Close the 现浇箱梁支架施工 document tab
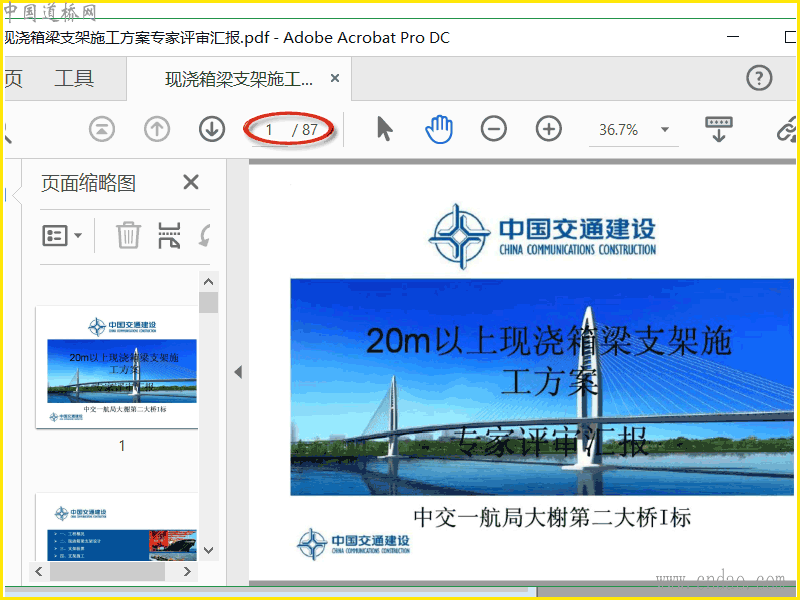This screenshot has width=800, height=600. [x=335, y=78]
